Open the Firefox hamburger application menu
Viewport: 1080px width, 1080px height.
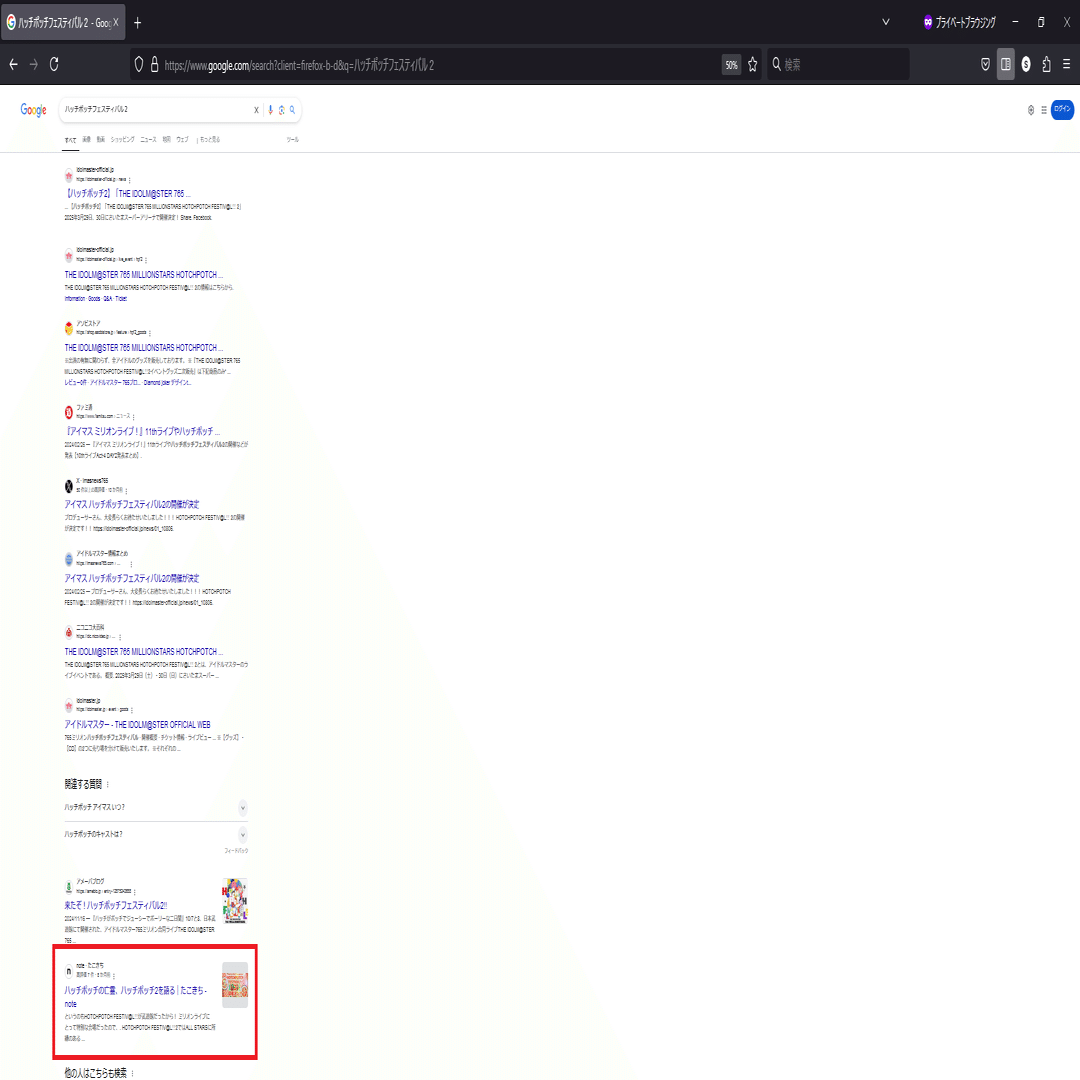[x=1066, y=65]
